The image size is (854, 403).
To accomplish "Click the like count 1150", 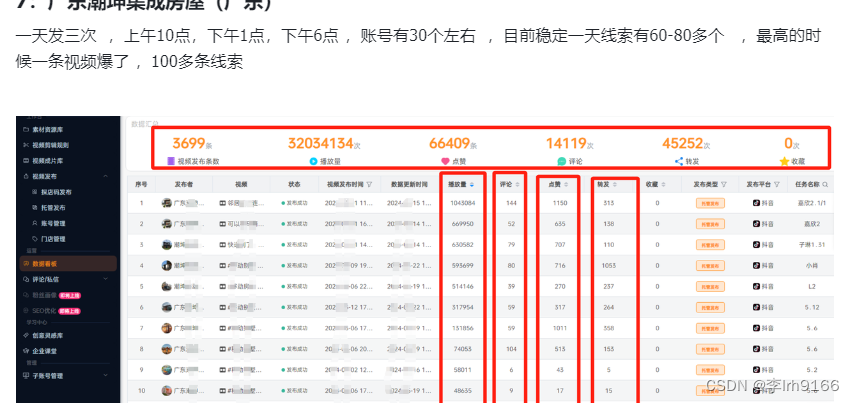I will point(560,203).
